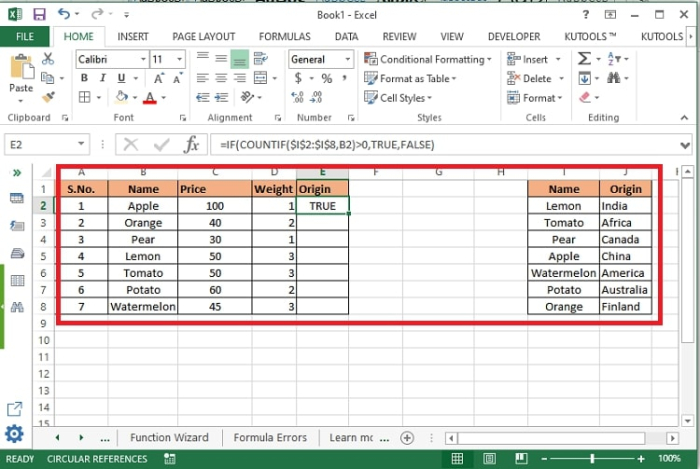Viewport: 700px width, 469px height.
Task: Open Conditional Formatting dropdown
Action: (428, 59)
